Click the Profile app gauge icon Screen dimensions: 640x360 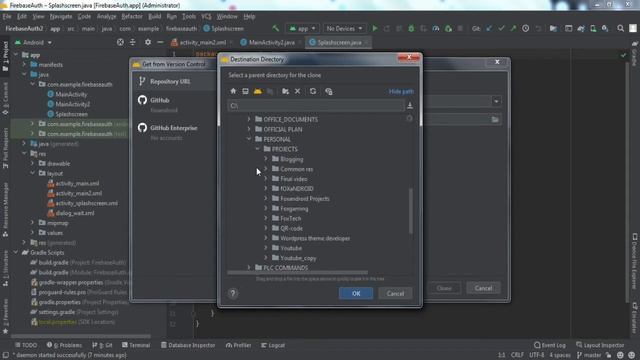click(436, 29)
